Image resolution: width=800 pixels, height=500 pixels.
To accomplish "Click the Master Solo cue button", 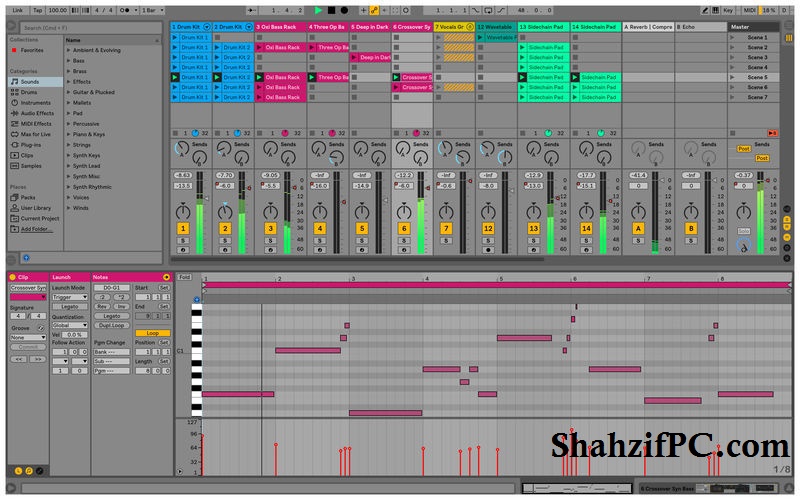I will pyautogui.click(x=743, y=231).
